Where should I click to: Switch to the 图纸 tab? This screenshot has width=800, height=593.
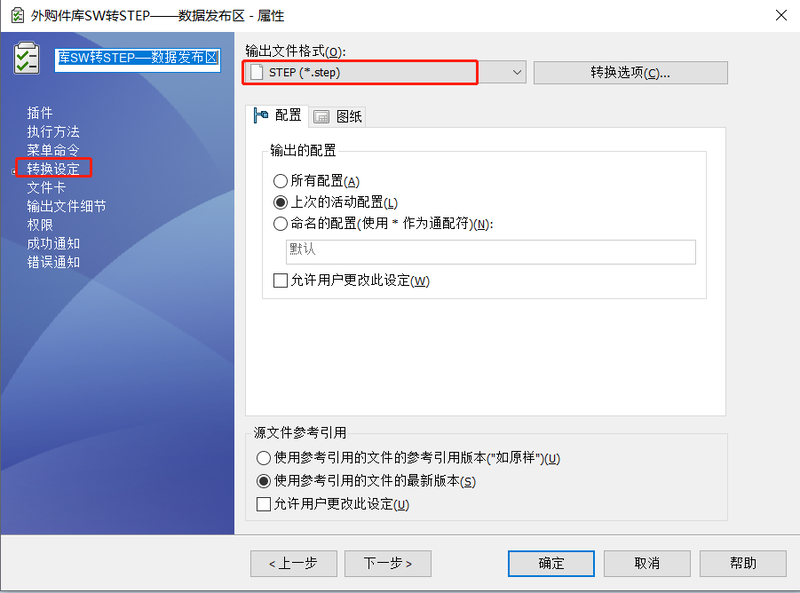(x=337, y=117)
